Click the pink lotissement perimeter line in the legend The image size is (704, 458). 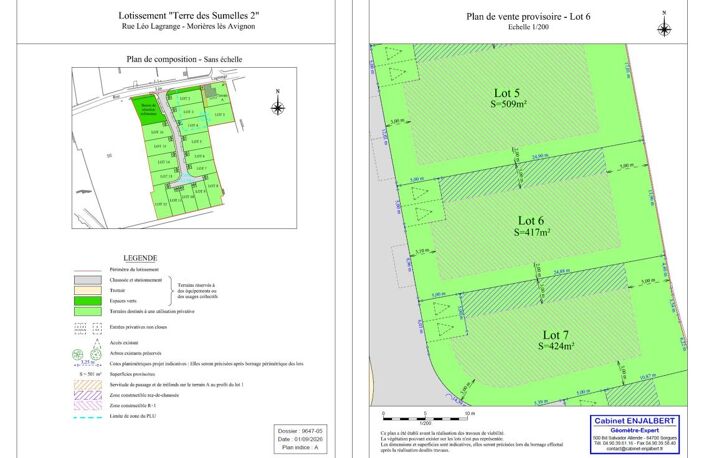(88, 271)
